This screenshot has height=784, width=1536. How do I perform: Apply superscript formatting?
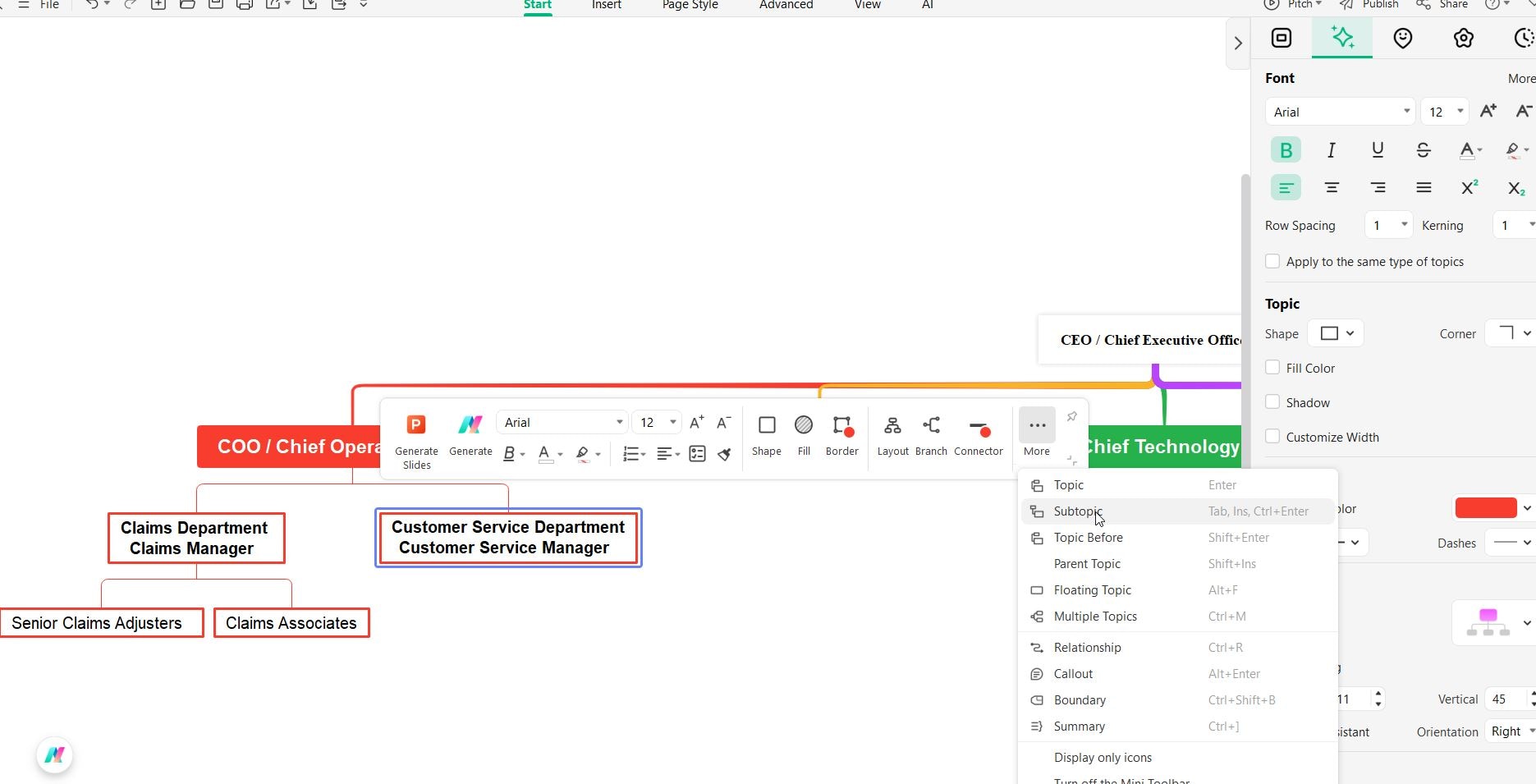(x=1470, y=188)
